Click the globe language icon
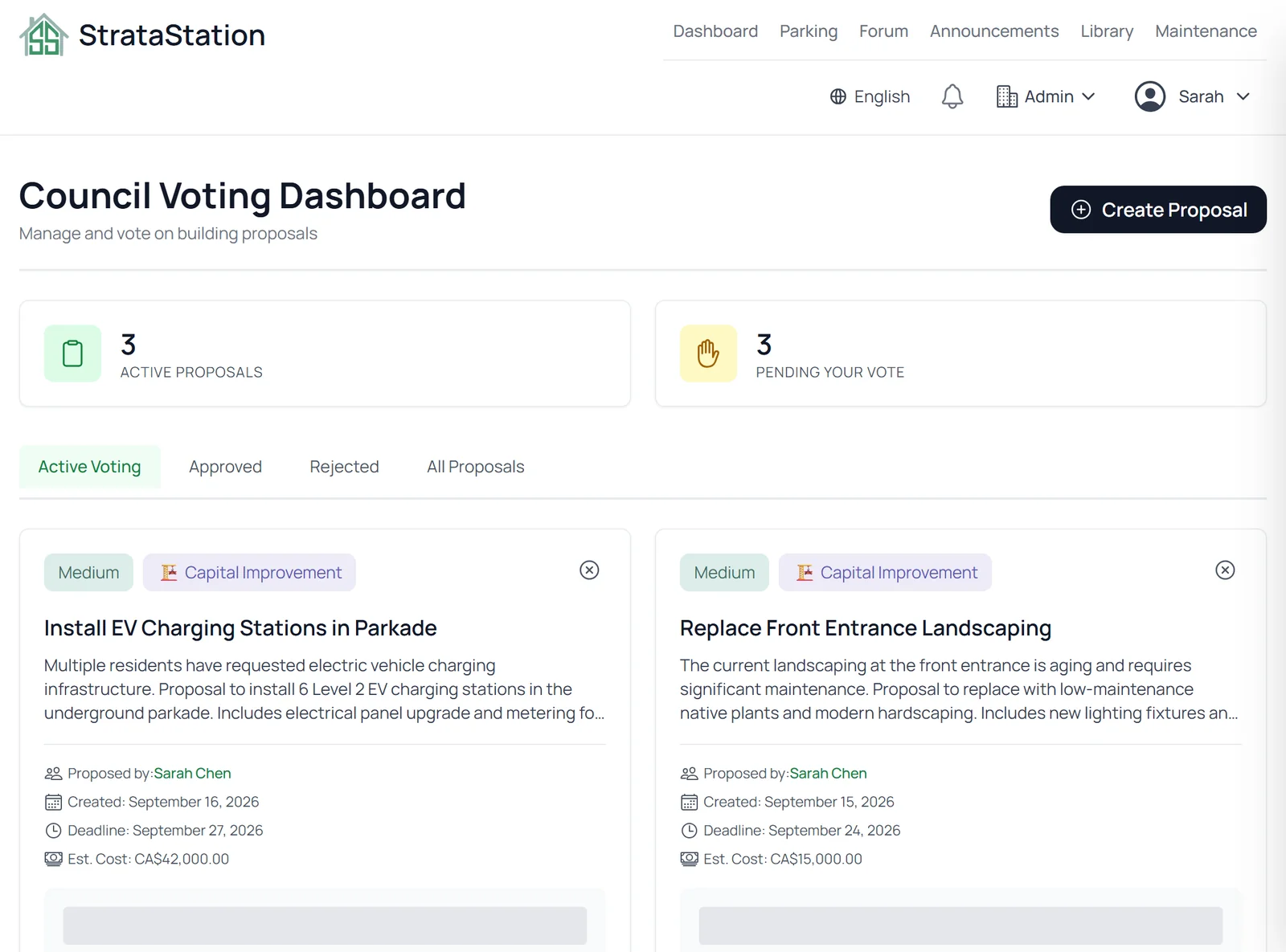Image resolution: width=1286 pixels, height=952 pixels. [x=838, y=96]
